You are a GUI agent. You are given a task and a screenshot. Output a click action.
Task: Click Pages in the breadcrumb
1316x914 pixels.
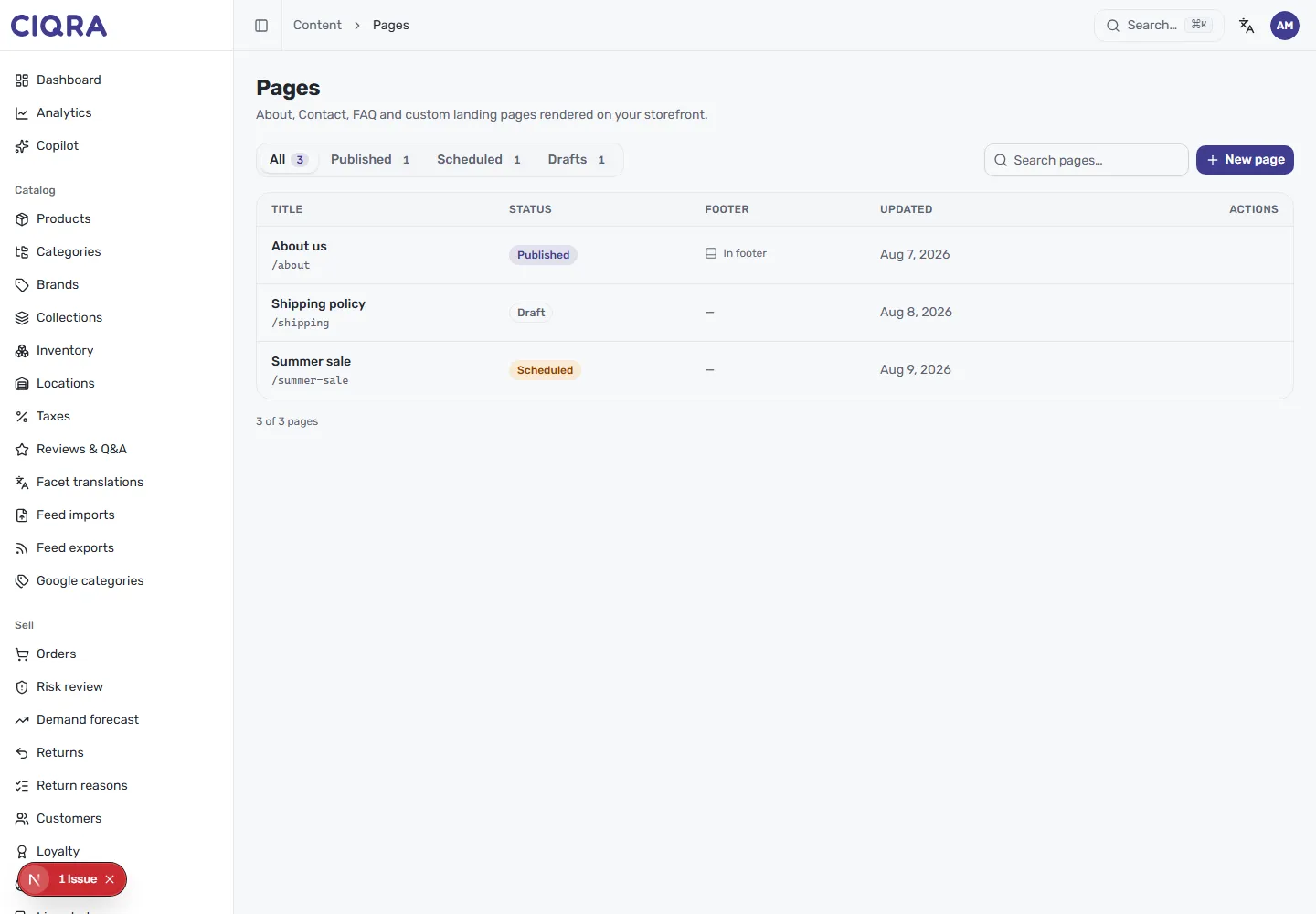[x=391, y=26]
